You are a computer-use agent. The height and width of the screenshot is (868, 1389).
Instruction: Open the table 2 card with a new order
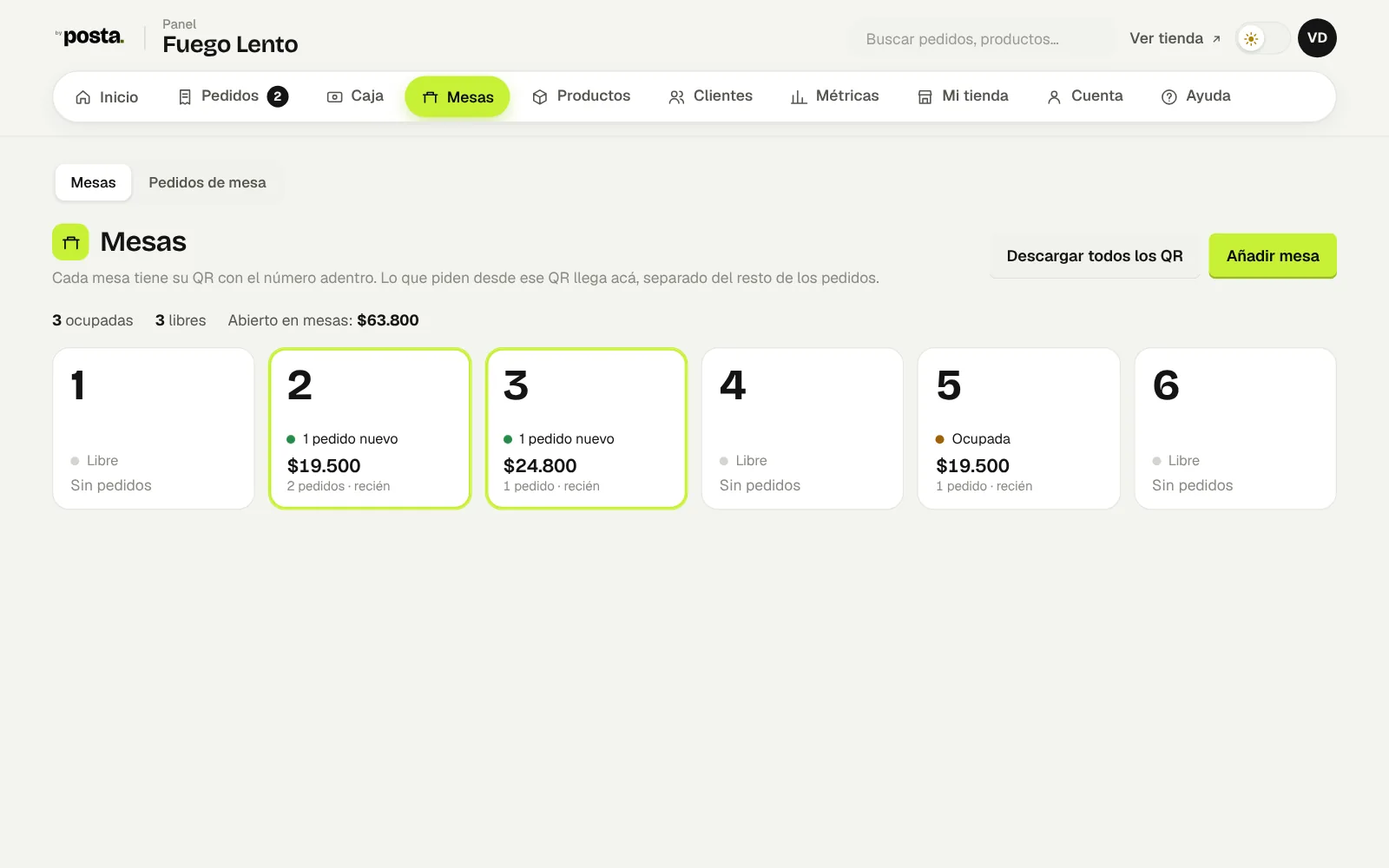[x=370, y=429]
